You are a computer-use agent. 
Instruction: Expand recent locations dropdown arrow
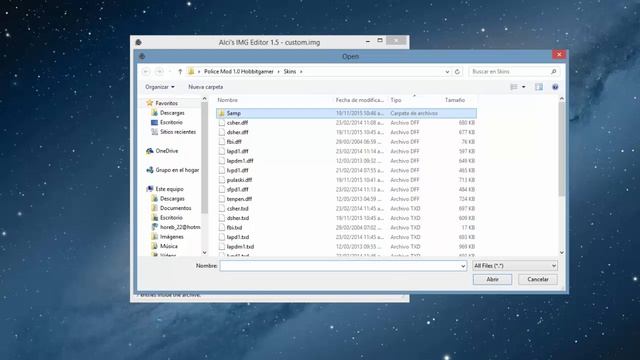[170, 71]
